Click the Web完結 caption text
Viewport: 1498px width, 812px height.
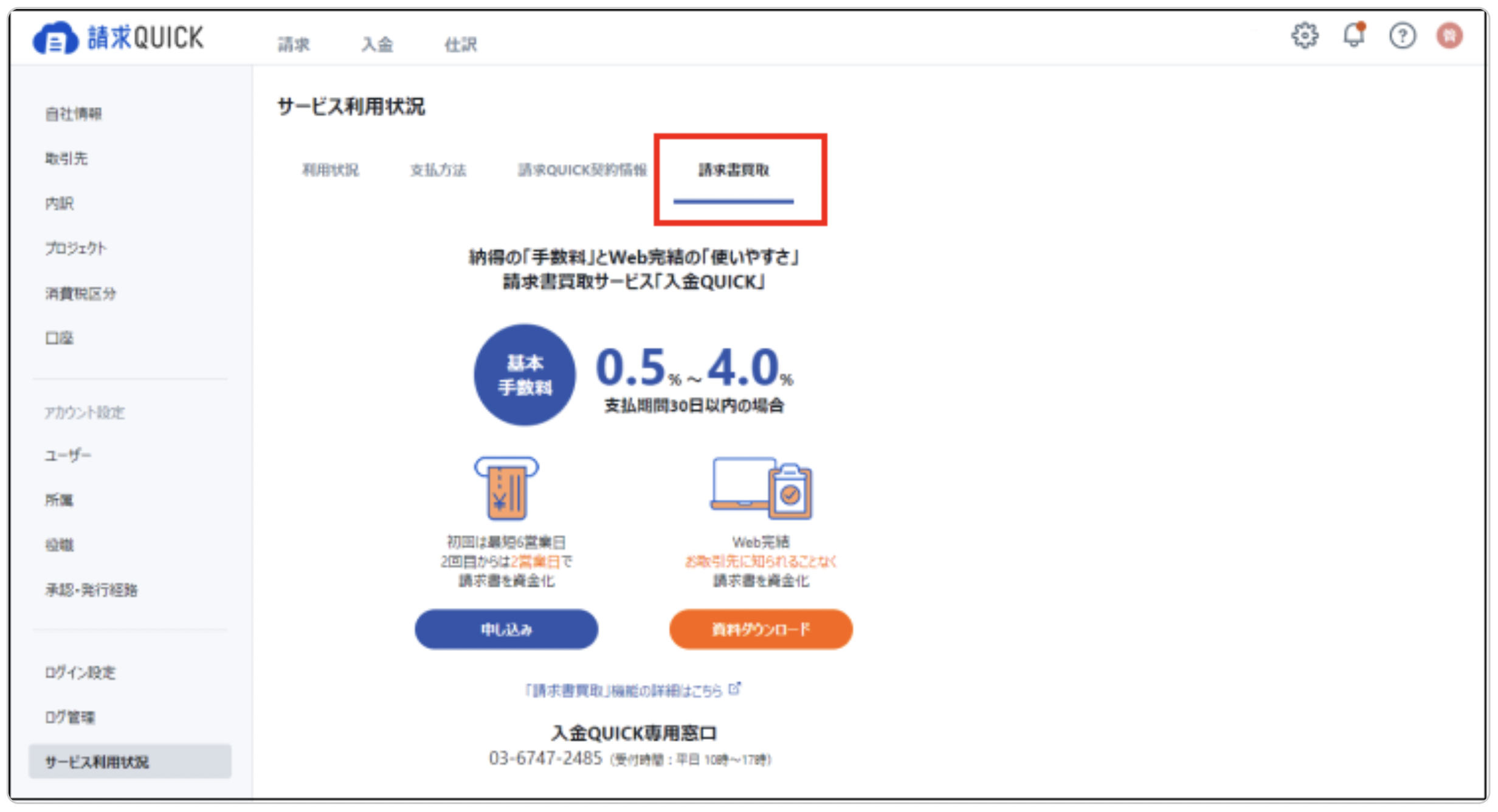tap(761, 542)
